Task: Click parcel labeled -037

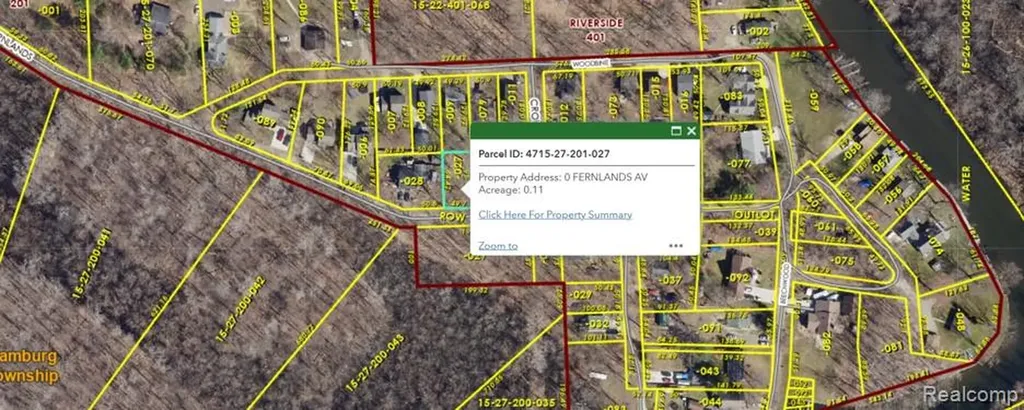Action: click(x=670, y=280)
